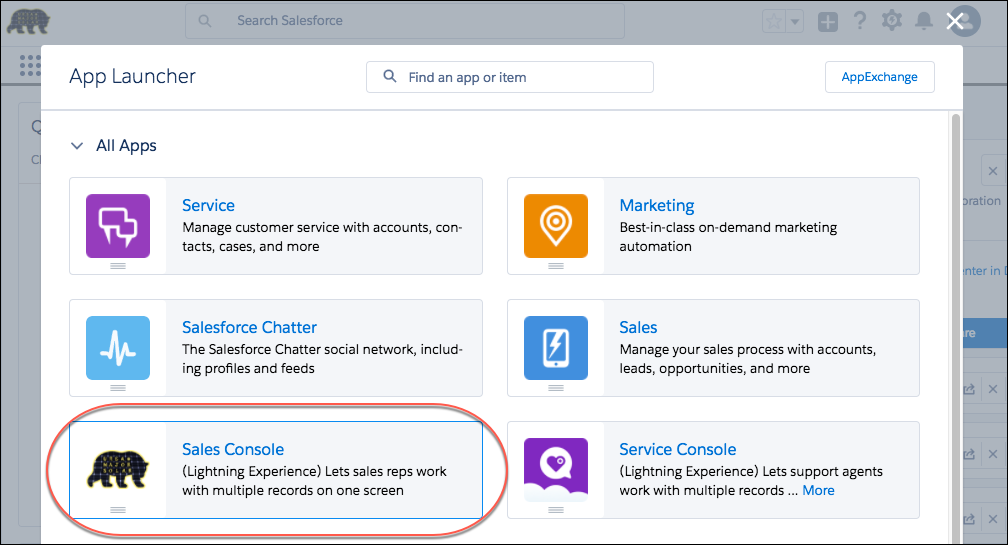Image resolution: width=1008 pixels, height=545 pixels.
Task: Click the nine-dot App Launcher icon
Action: click(x=30, y=66)
